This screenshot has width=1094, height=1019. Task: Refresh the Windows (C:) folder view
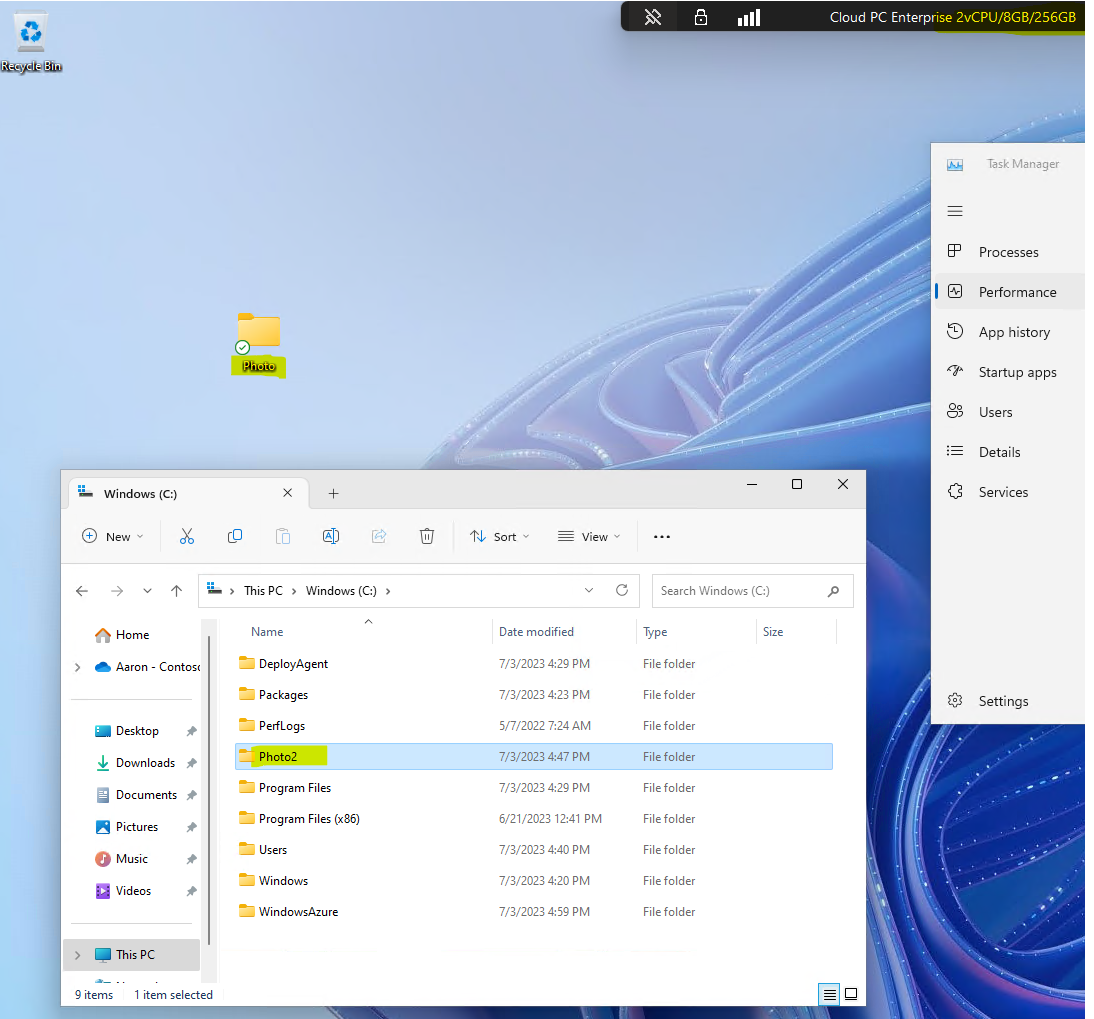(622, 591)
